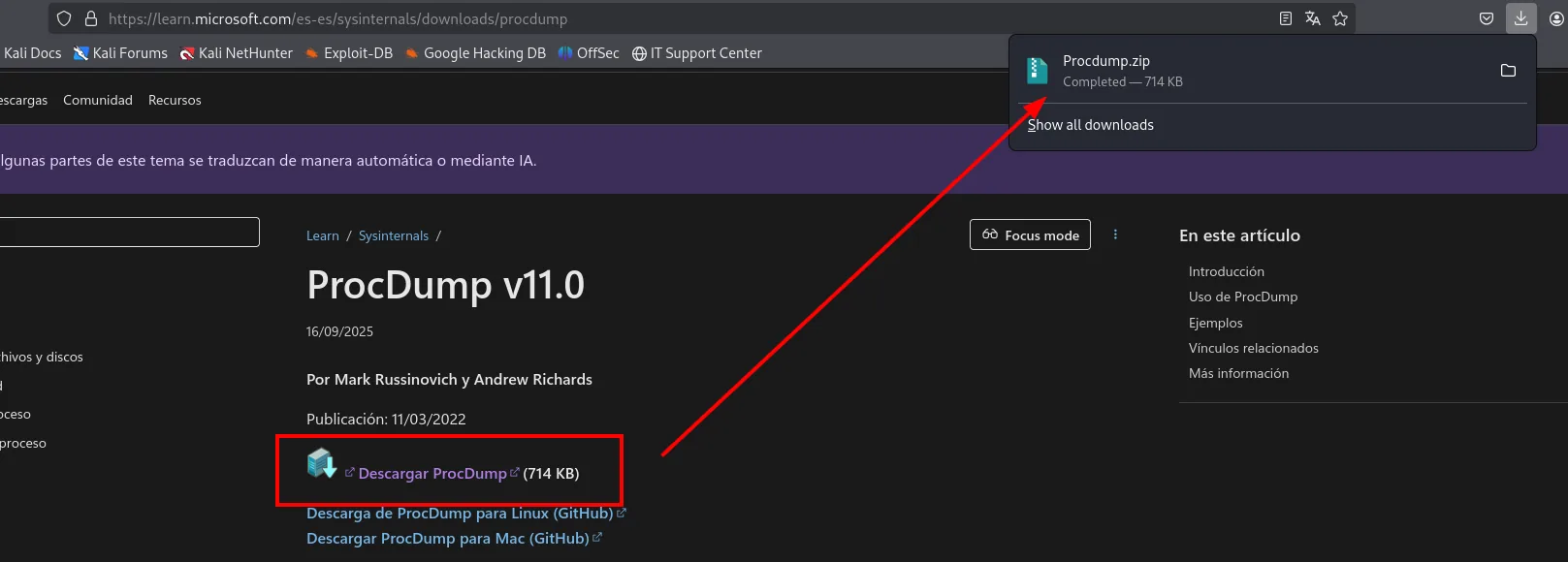
Task: Click Por Mark Russinovich y Andrew Richards
Action: pos(449,379)
